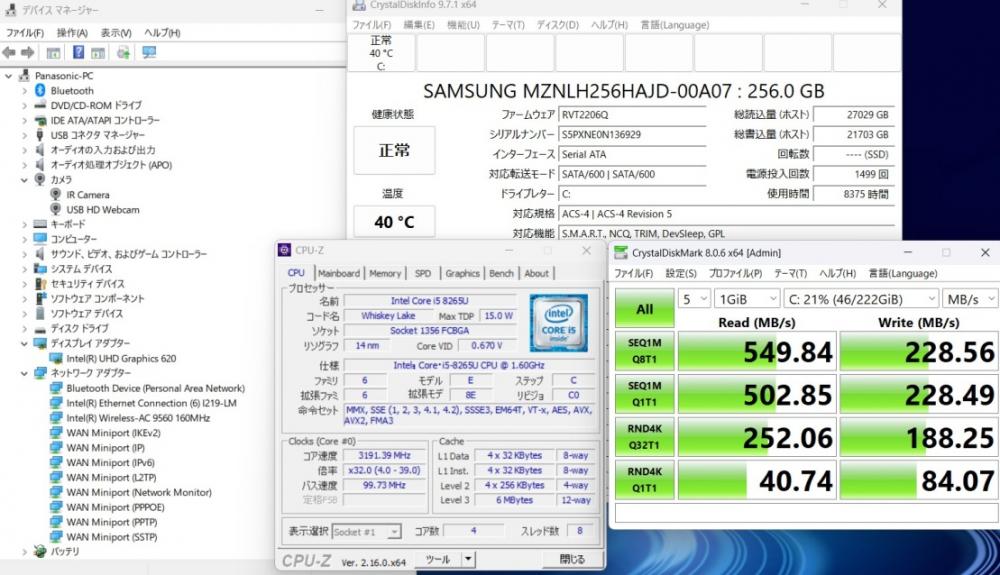Click the firmware field RVT2206Q
Image resolution: width=1000 pixels, height=575 pixels.
(632, 115)
